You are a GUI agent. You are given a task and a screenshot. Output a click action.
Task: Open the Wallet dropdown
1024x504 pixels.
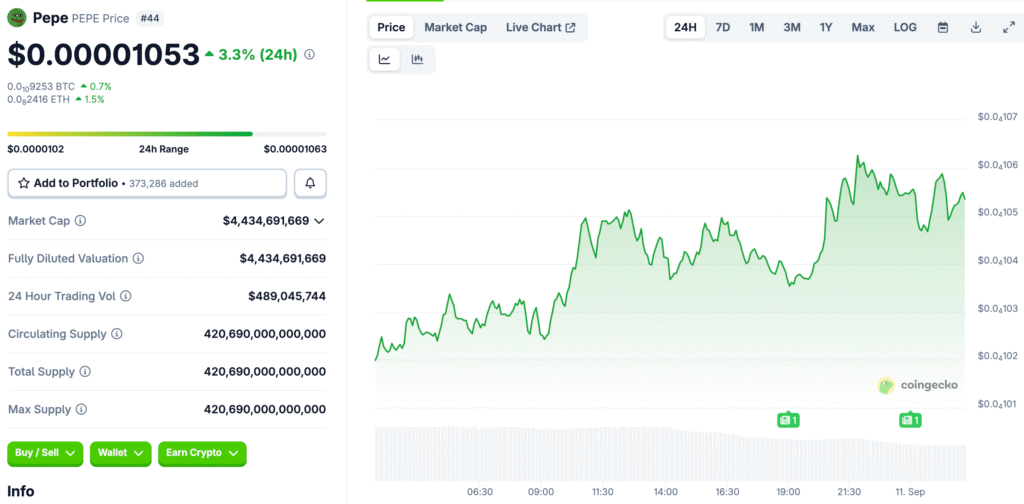pos(121,453)
